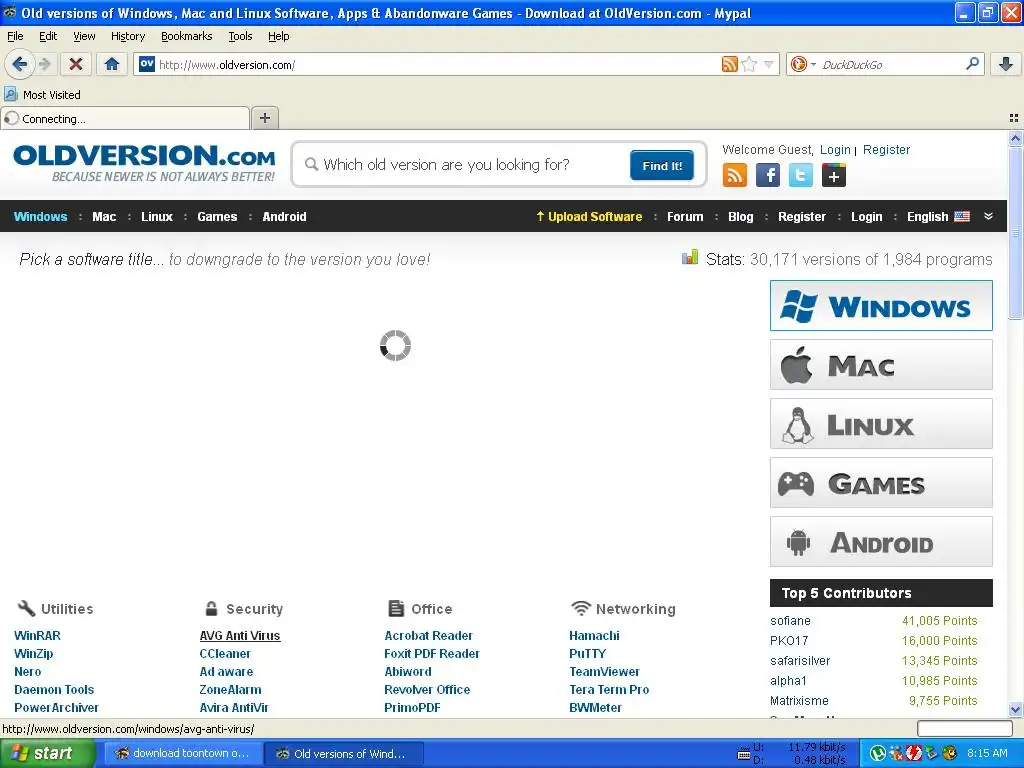Open the address bar history dropdown arrow
The width and height of the screenshot is (1024, 768).
pyautogui.click(x=769, y=64)
